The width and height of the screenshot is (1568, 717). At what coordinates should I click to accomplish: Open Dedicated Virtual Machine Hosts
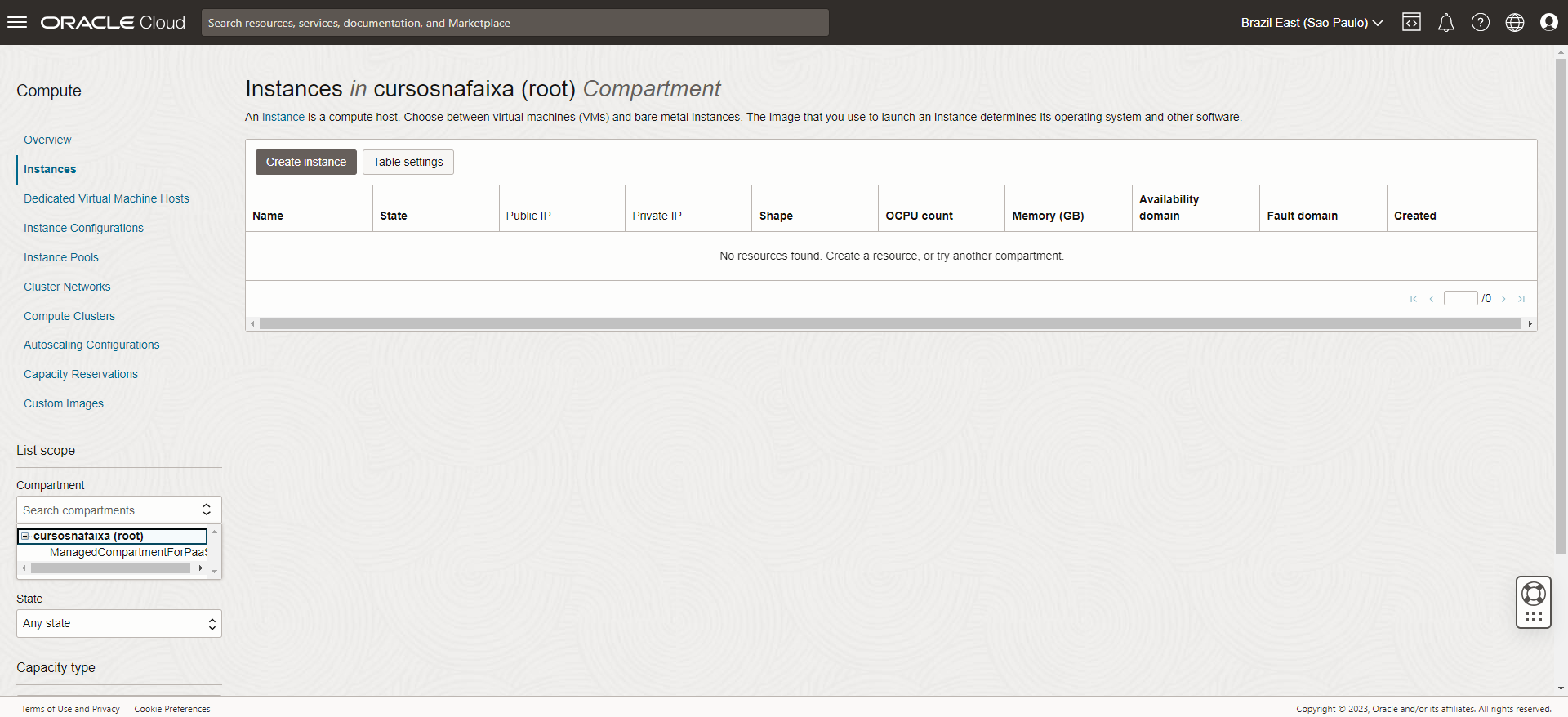point(106,198)
